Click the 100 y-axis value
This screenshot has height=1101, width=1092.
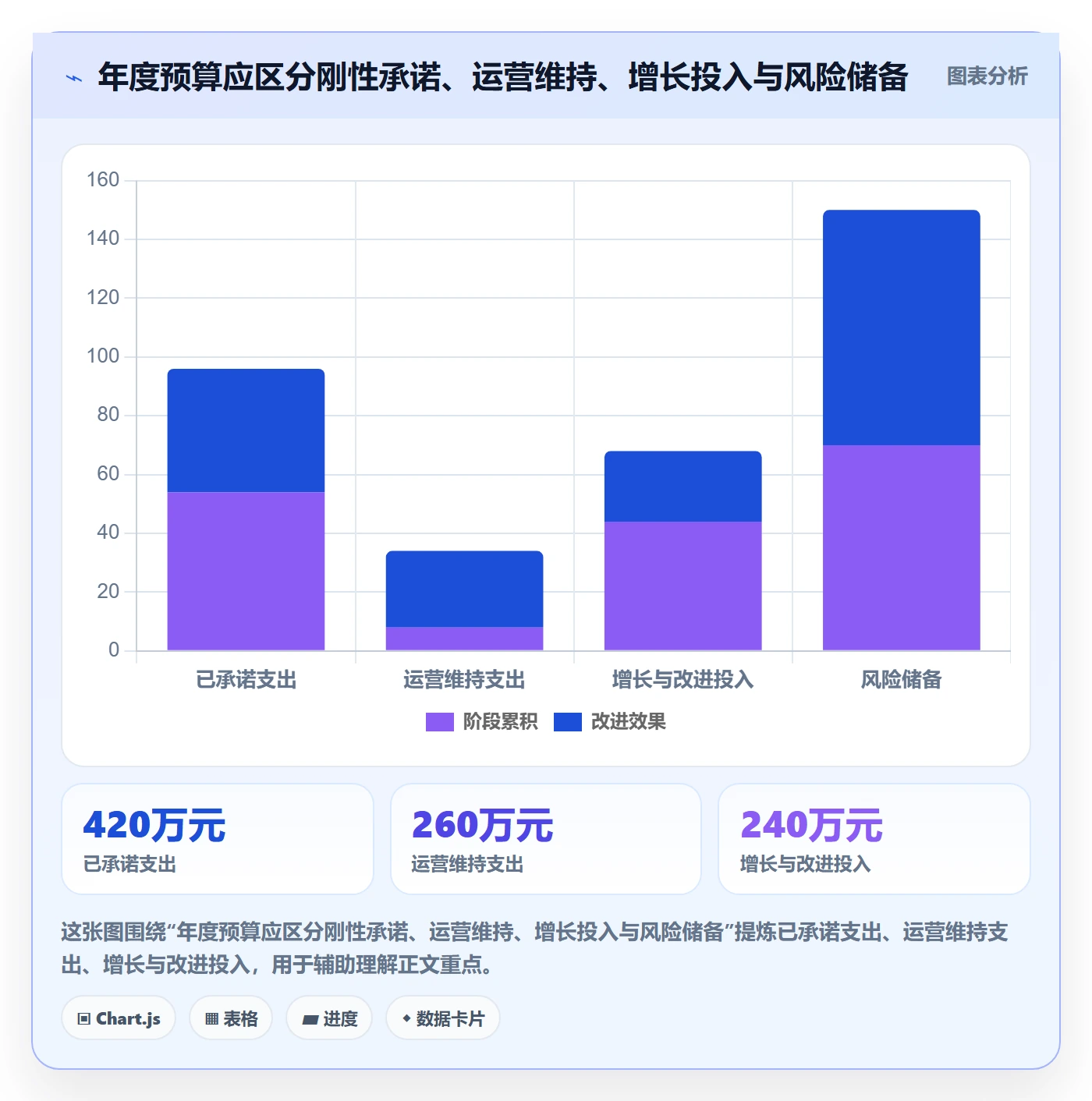(103, 356)
